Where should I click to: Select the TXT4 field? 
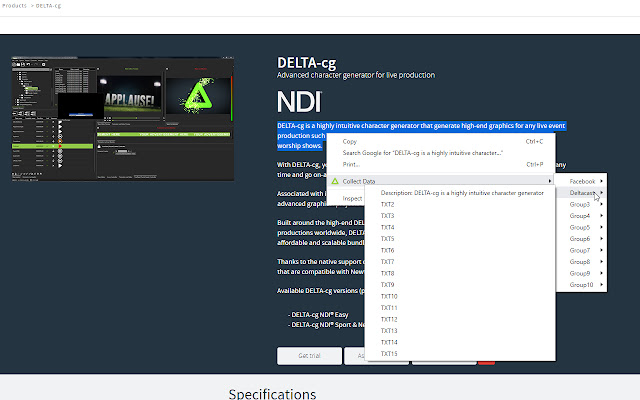pos(460,227)
